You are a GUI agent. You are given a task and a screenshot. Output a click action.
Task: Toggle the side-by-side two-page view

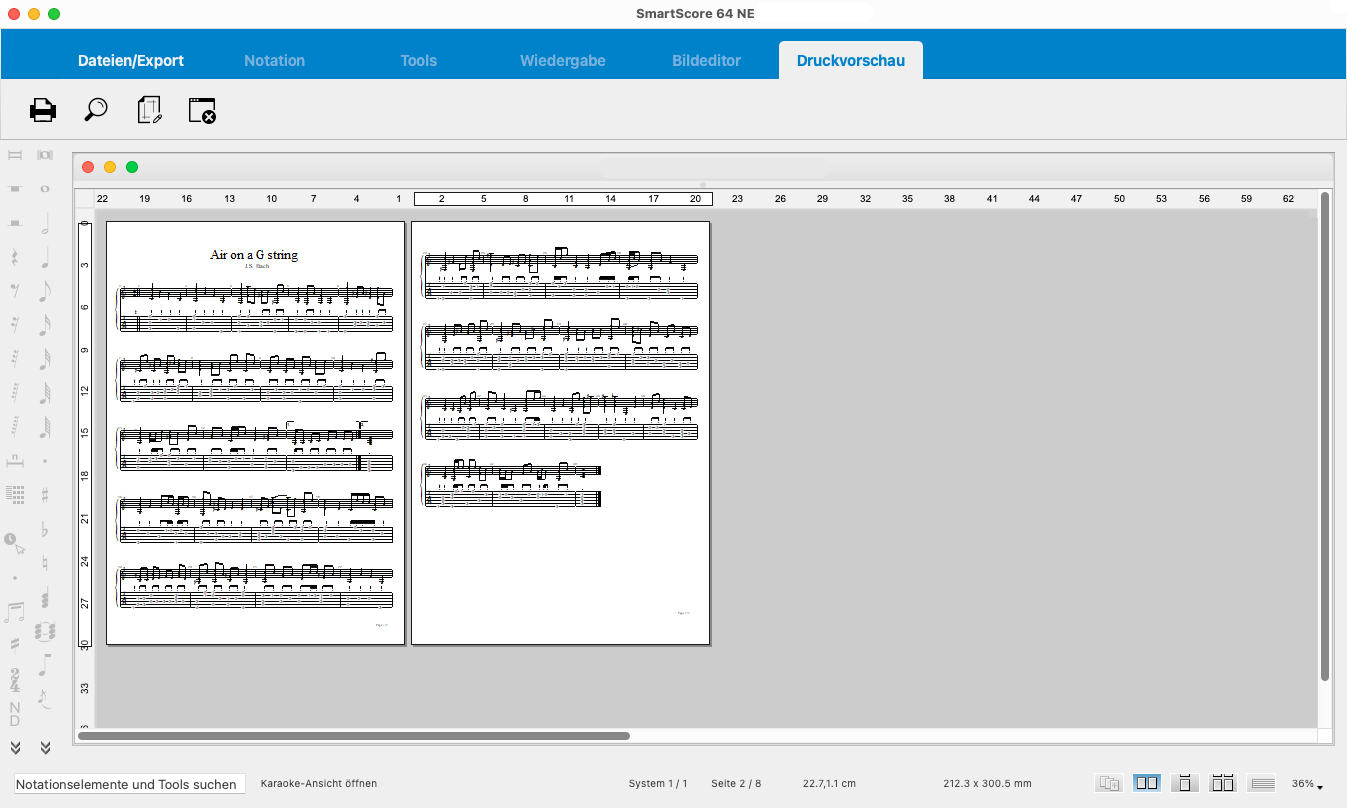tap(1147, 783)
